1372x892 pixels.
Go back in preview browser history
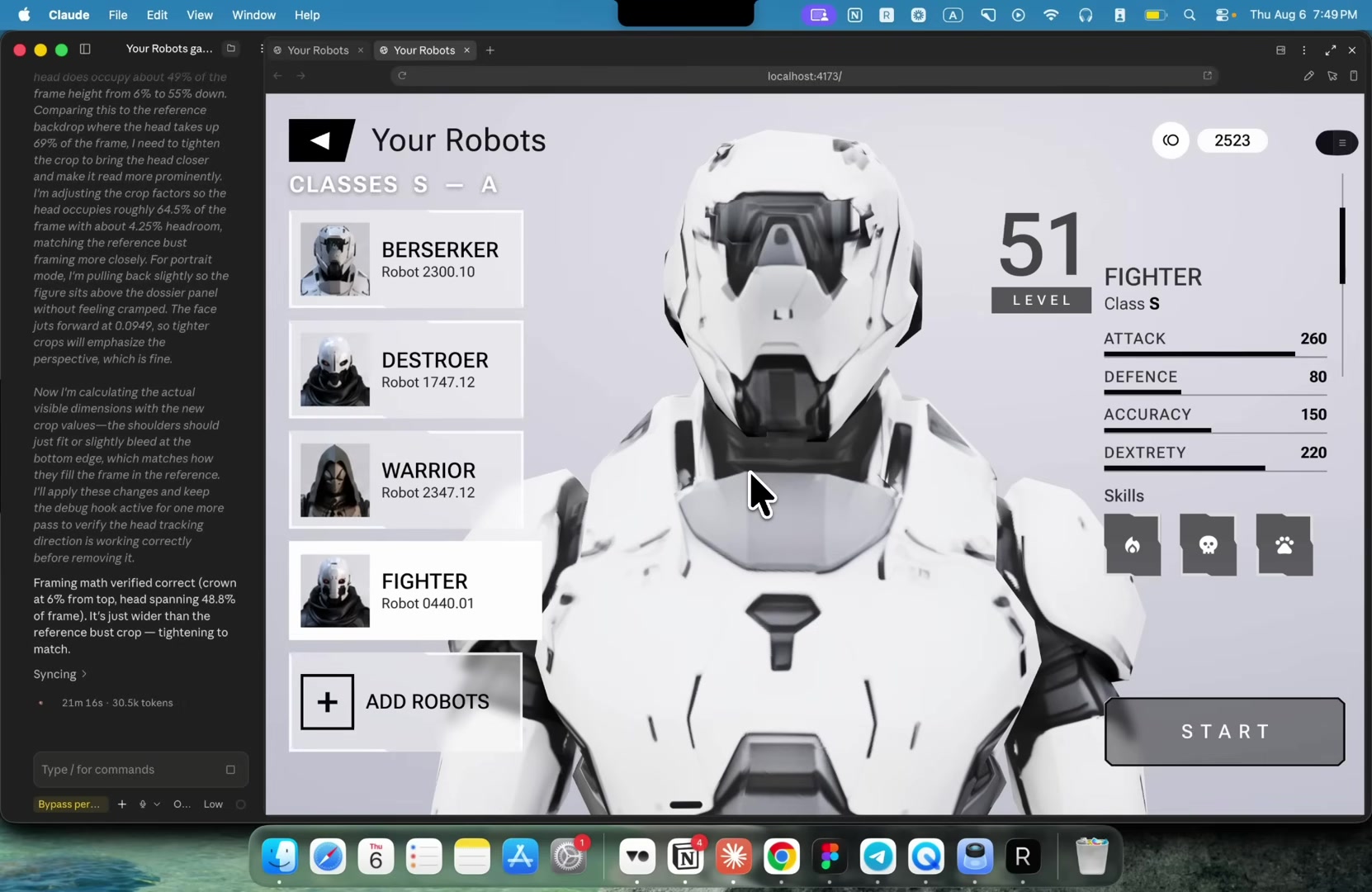click(278, 76)
